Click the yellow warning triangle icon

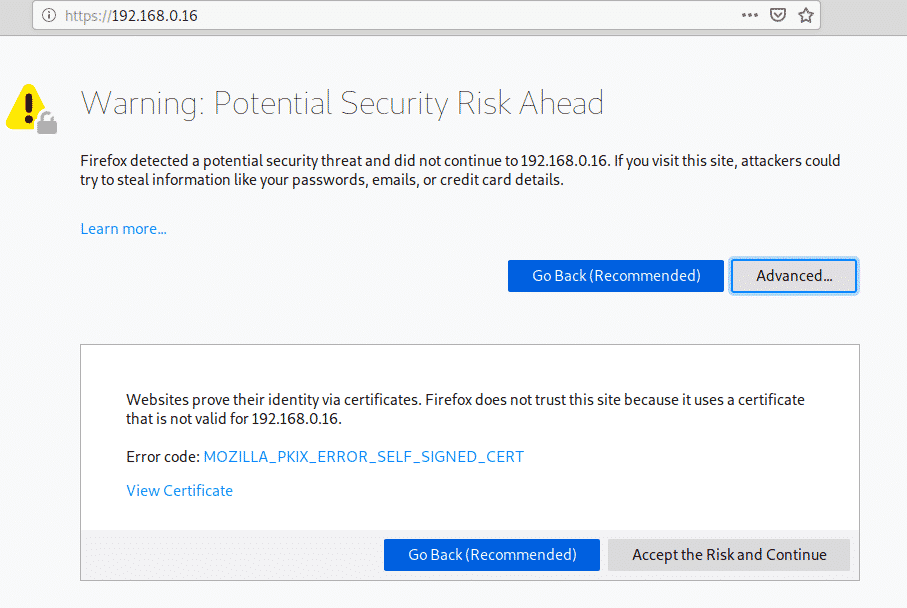click(26, 107)
